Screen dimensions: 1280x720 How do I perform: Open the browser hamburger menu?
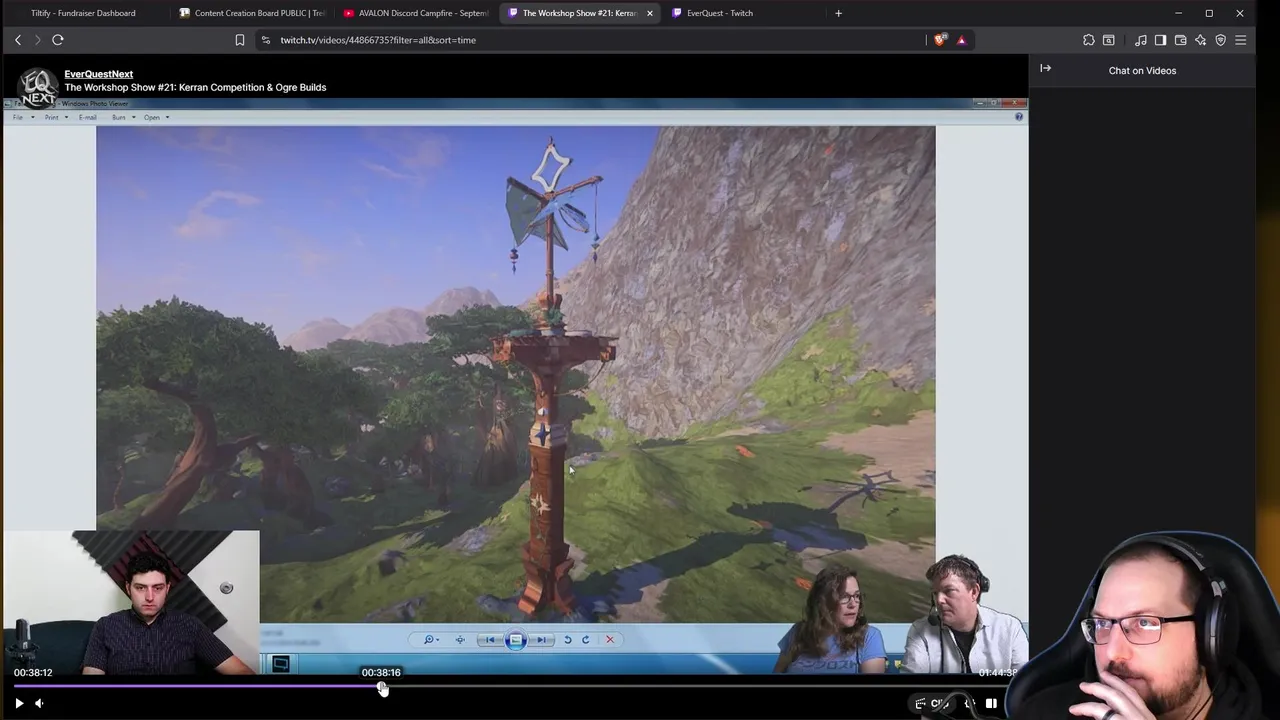(x=1241, y=40)
